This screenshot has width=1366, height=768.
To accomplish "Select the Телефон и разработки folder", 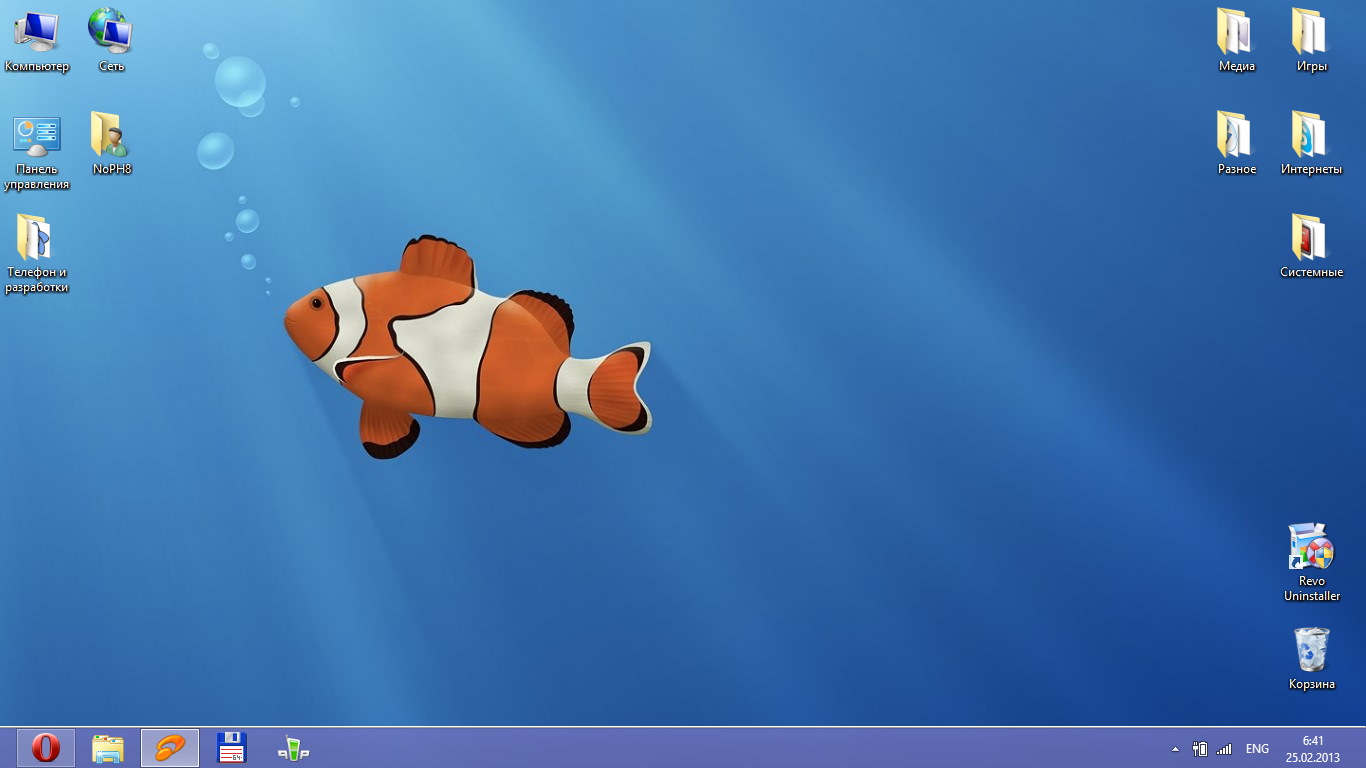I will [37, 254].
